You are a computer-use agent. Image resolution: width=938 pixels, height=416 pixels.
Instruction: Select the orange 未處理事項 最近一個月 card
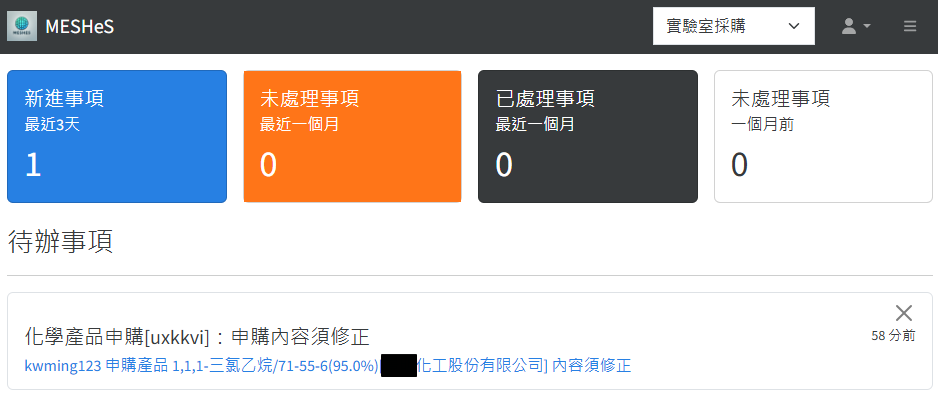pos(352,136)
